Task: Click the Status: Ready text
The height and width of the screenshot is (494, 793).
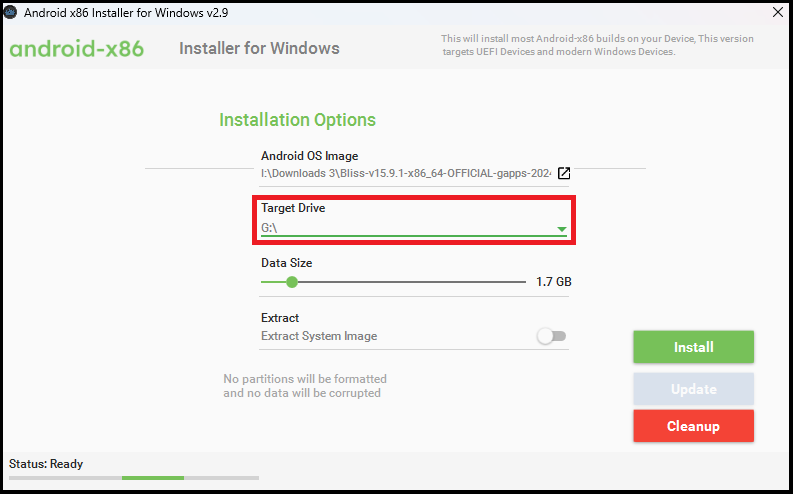Action: (x=46, y=464)
